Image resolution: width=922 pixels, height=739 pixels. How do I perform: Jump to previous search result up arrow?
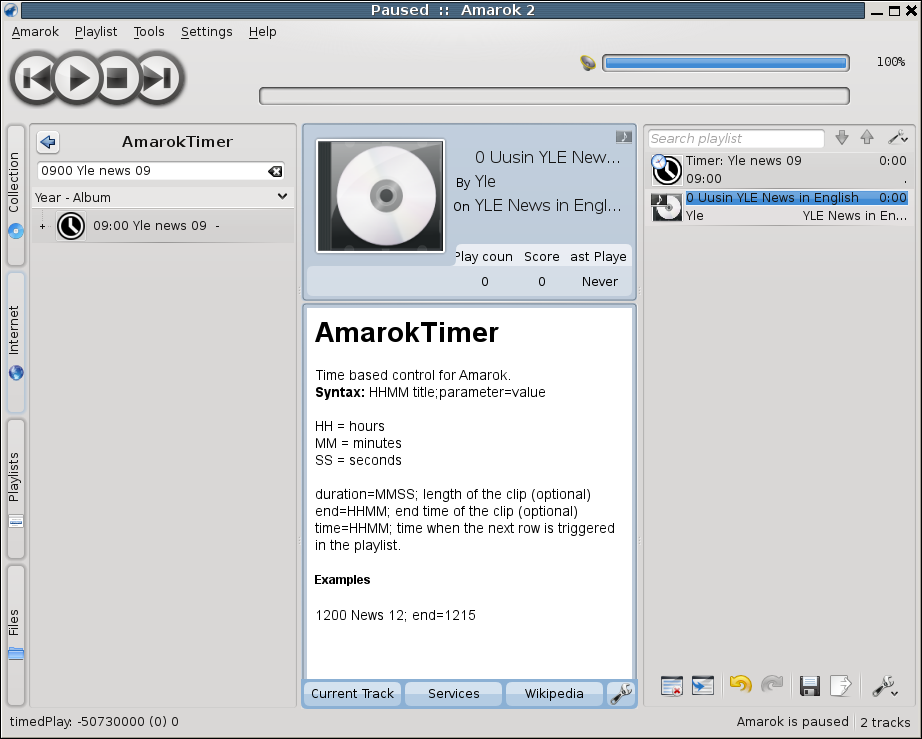[x=867, y=138]
